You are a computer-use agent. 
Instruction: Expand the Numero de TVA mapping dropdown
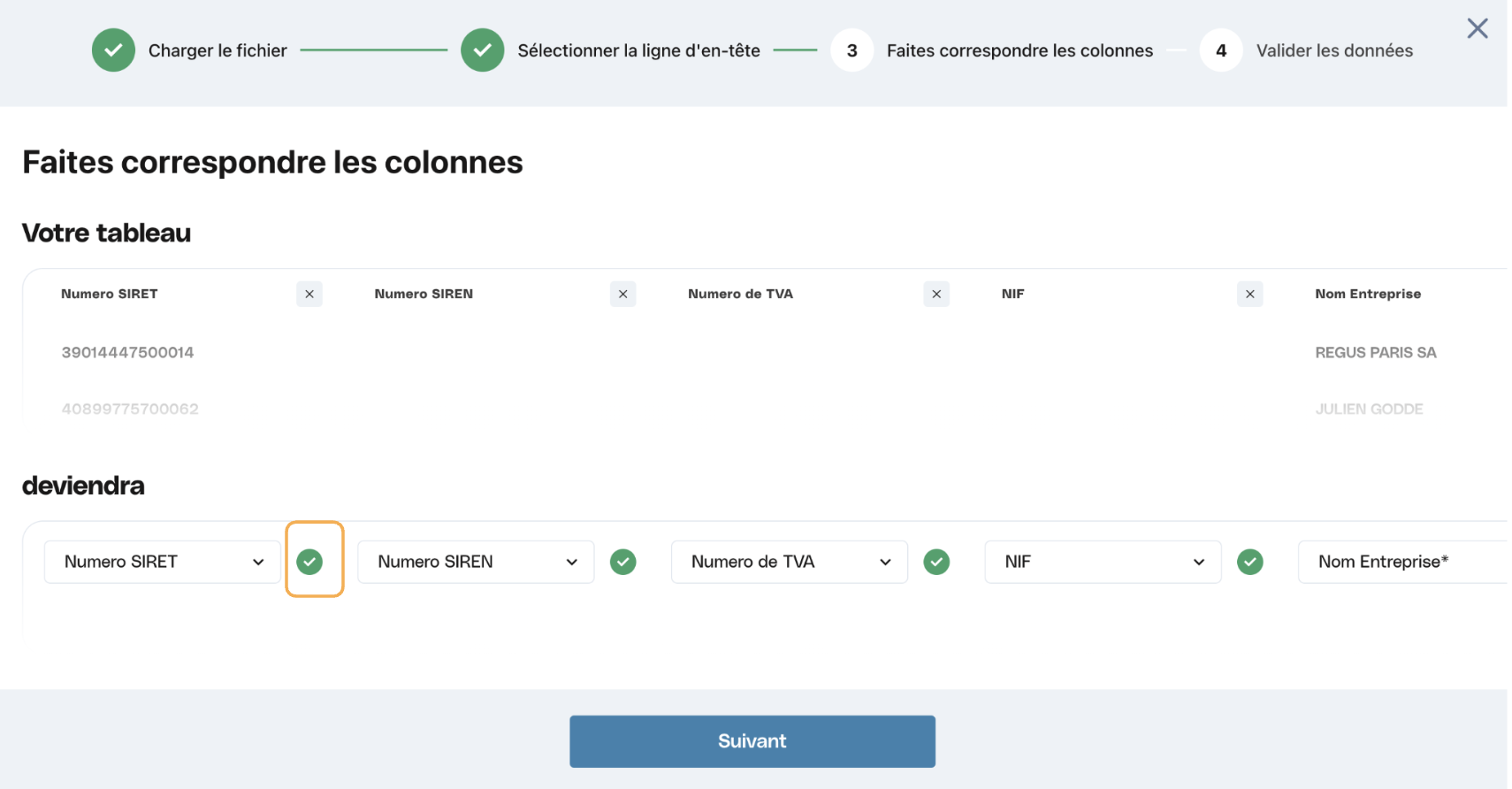[x=790, y=562]
